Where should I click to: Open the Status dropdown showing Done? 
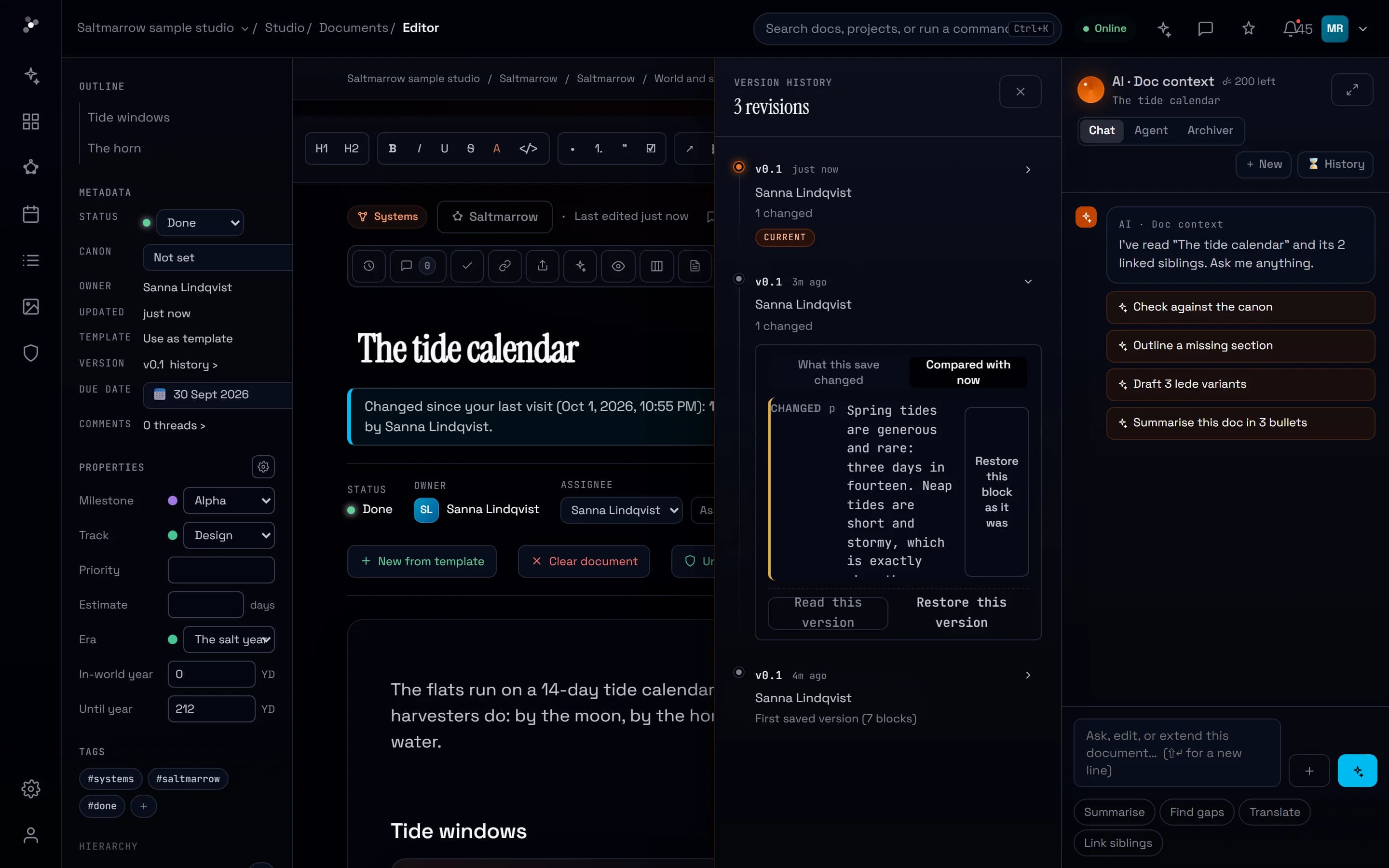click(x=200, y=223)
